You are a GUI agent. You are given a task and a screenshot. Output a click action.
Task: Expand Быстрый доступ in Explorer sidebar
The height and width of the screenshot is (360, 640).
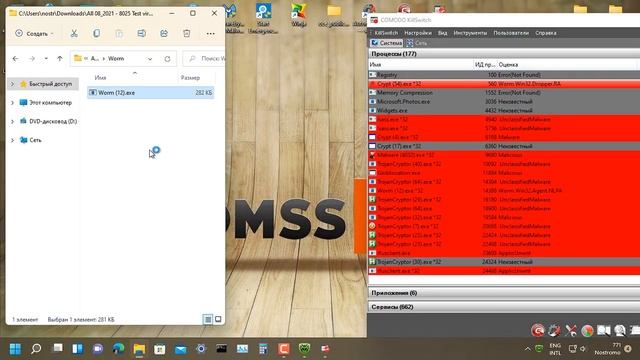coord(12,84)
